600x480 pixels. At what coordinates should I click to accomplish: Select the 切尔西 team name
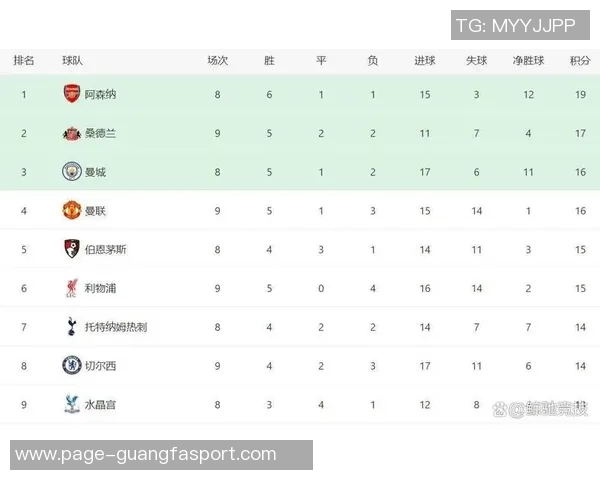point(100,366)
